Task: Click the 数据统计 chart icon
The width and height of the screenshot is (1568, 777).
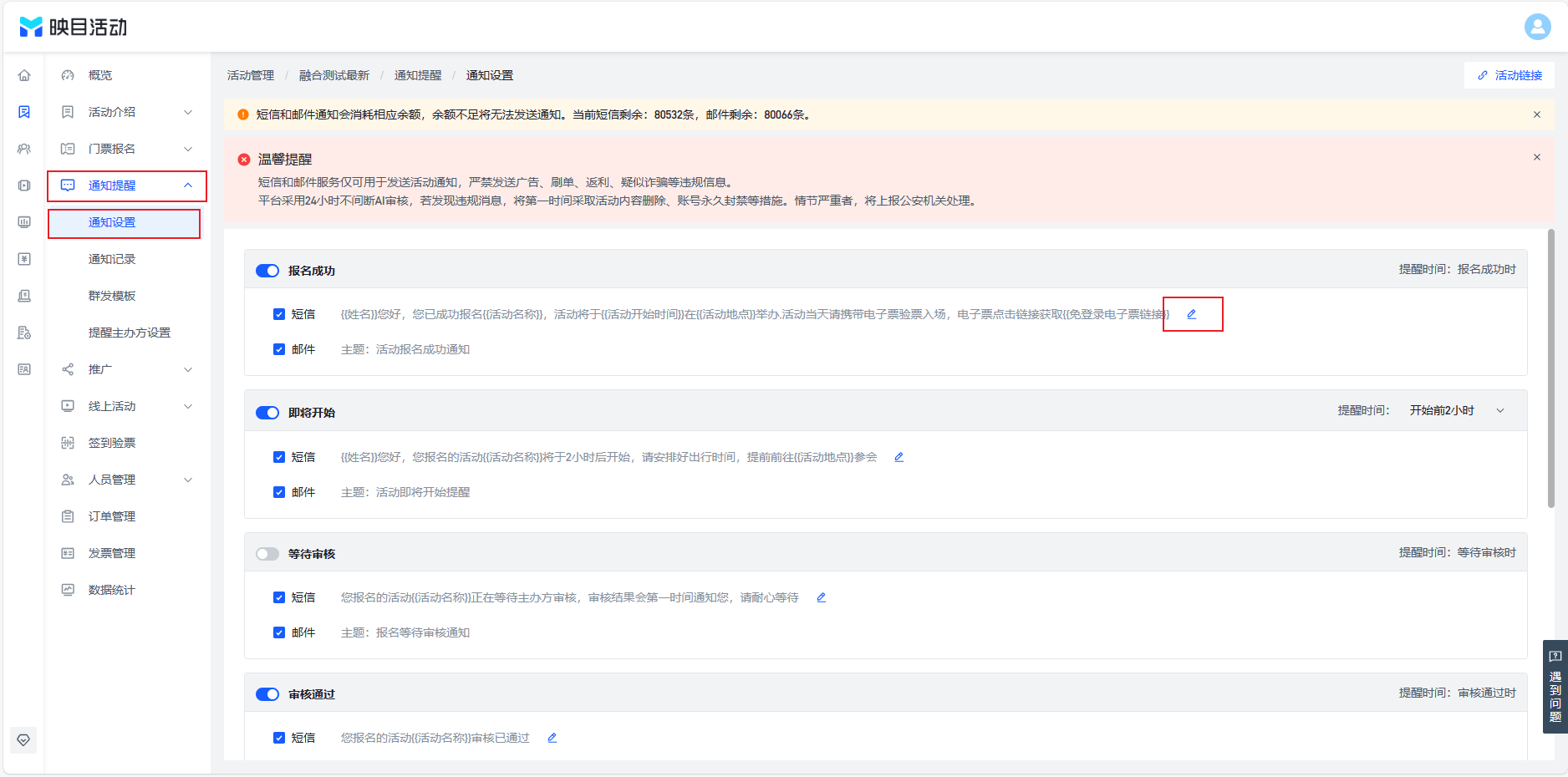Action: pyautogui.click(x=68, y=590)
